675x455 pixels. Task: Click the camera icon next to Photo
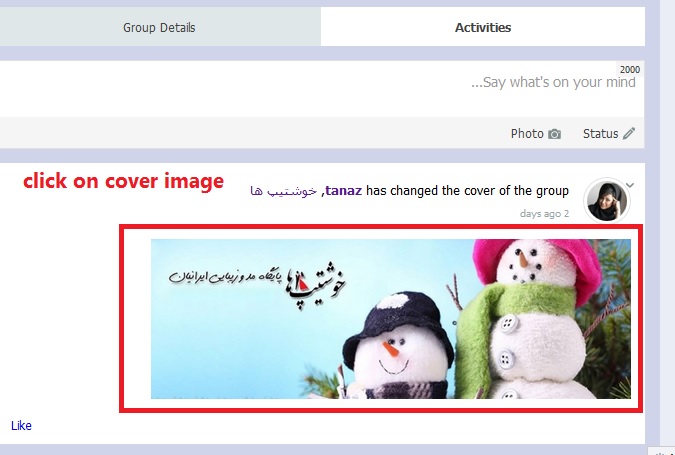click(554, 134)
